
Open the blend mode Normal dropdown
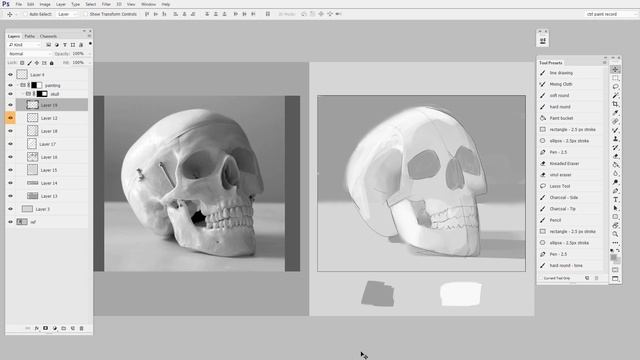click(29, 54)
